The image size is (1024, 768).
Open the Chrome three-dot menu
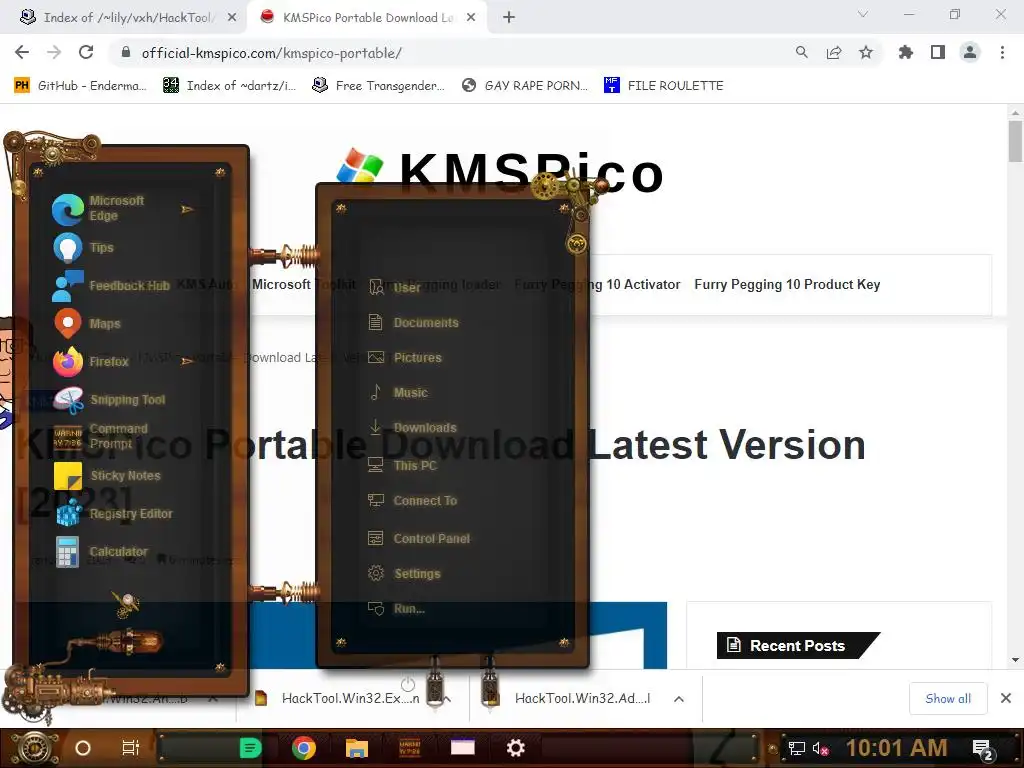pyautogui.click(x=1002, y=53)
